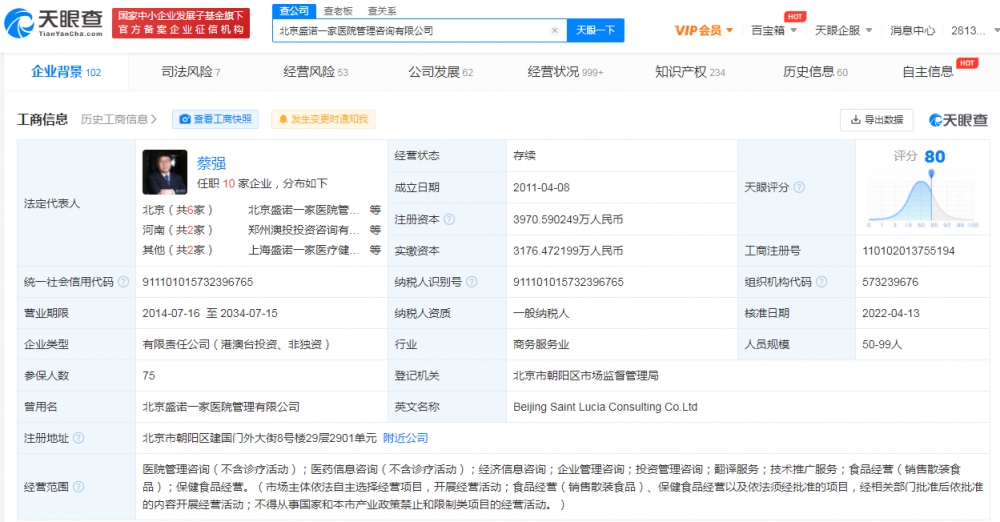
Task: Open the 郑州澳投投资咨询有... company link
Action: [304, 230]
